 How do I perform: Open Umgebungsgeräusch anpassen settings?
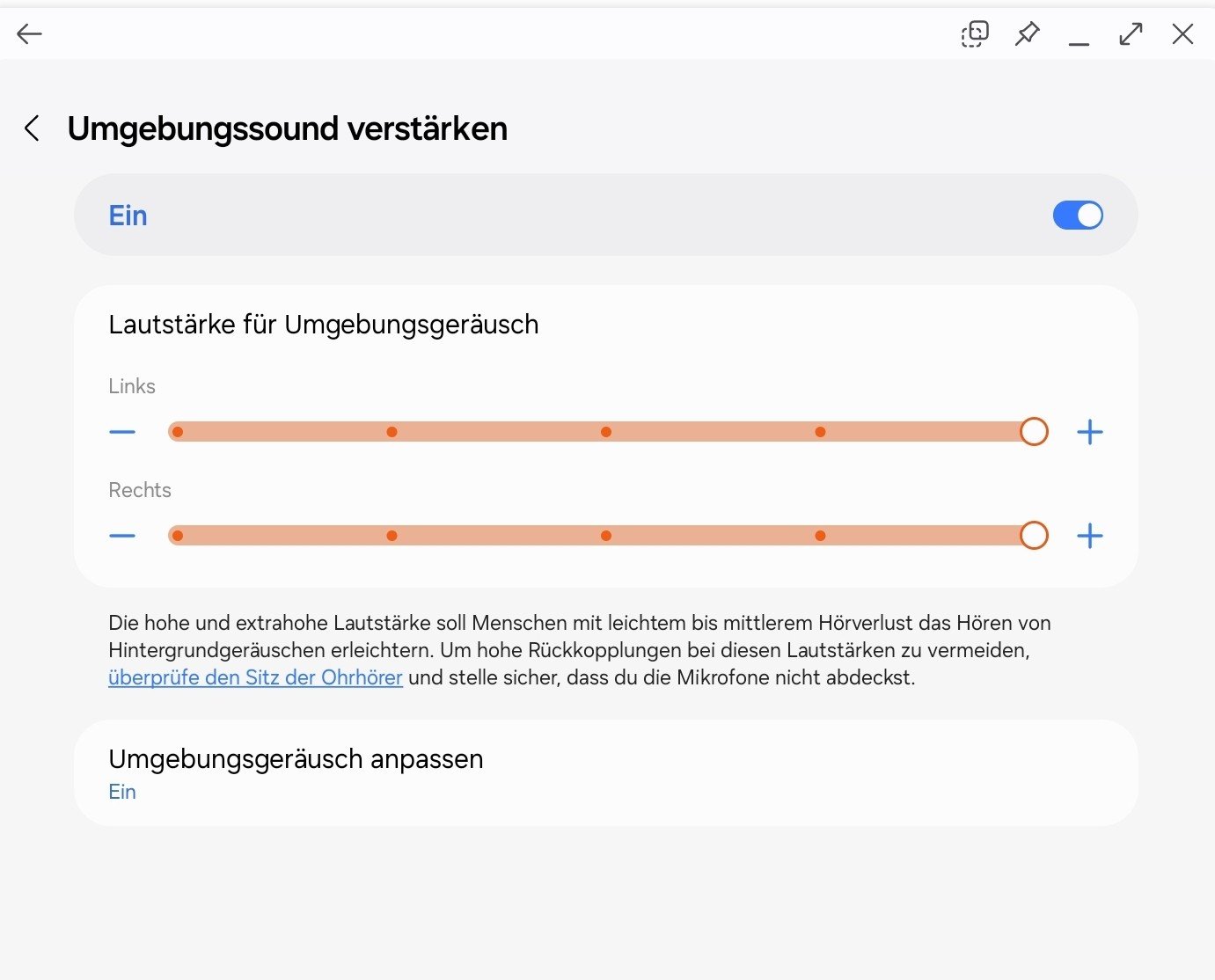click(605, 773)
